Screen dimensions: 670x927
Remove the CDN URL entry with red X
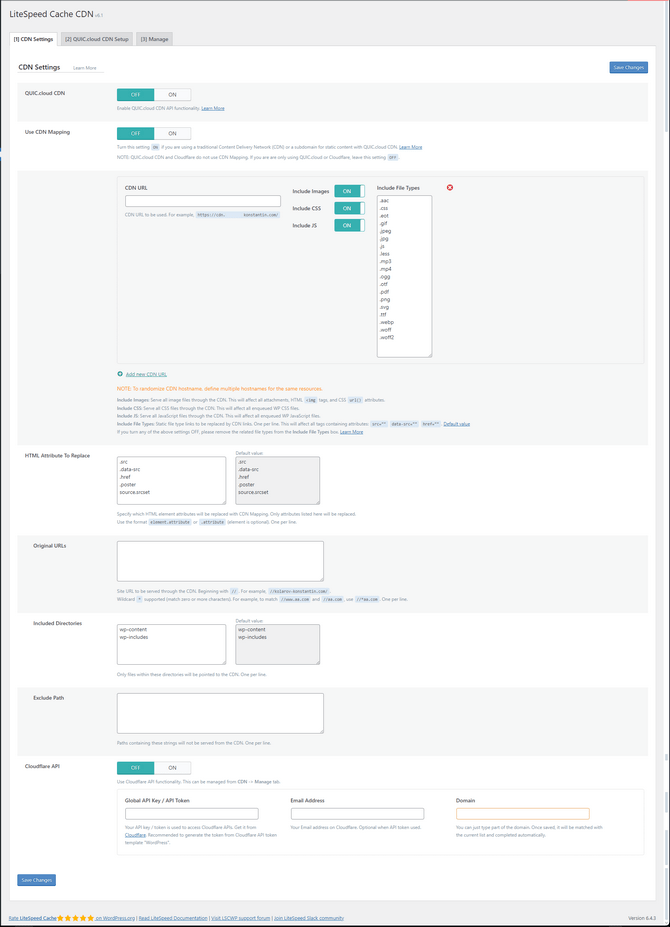pos(449,188)
